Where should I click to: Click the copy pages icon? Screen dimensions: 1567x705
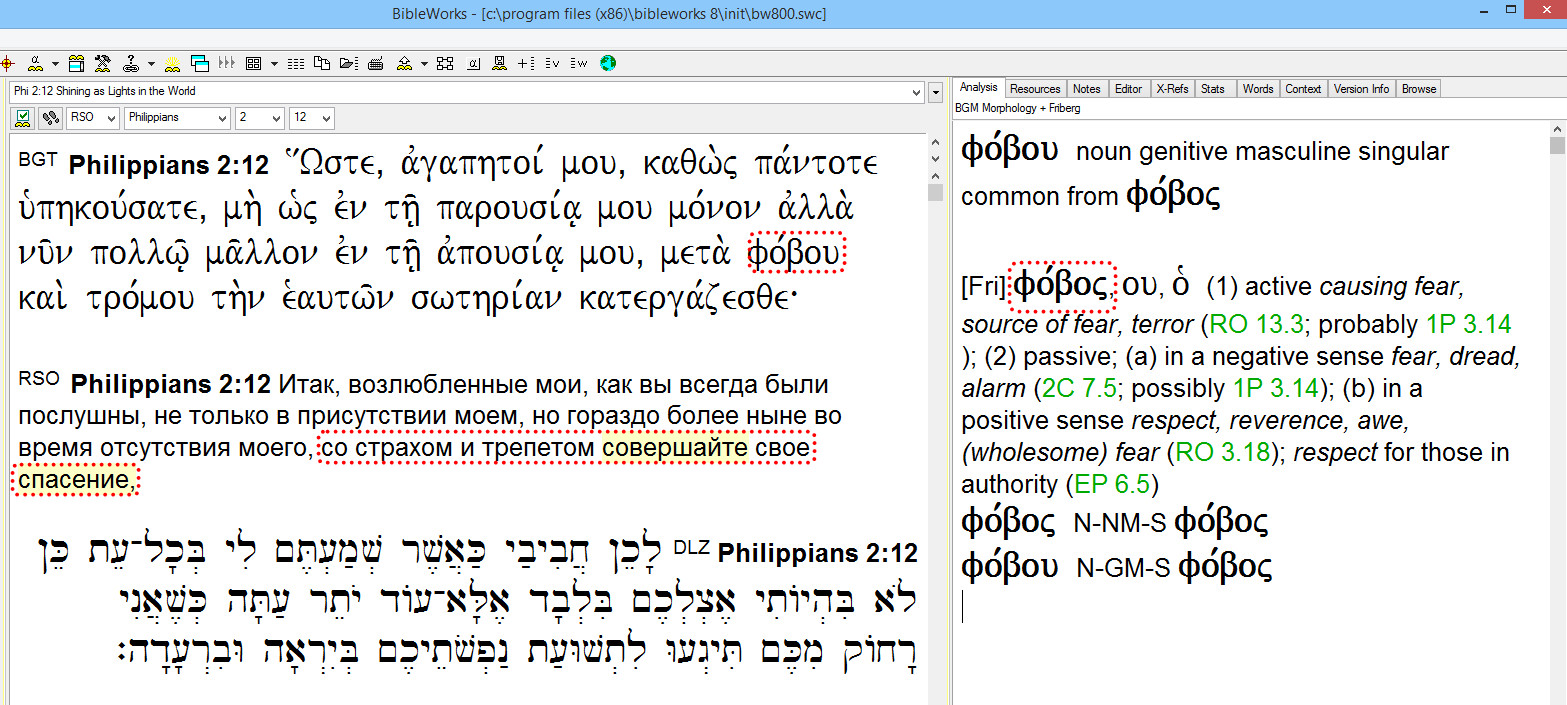pos(322,63)
